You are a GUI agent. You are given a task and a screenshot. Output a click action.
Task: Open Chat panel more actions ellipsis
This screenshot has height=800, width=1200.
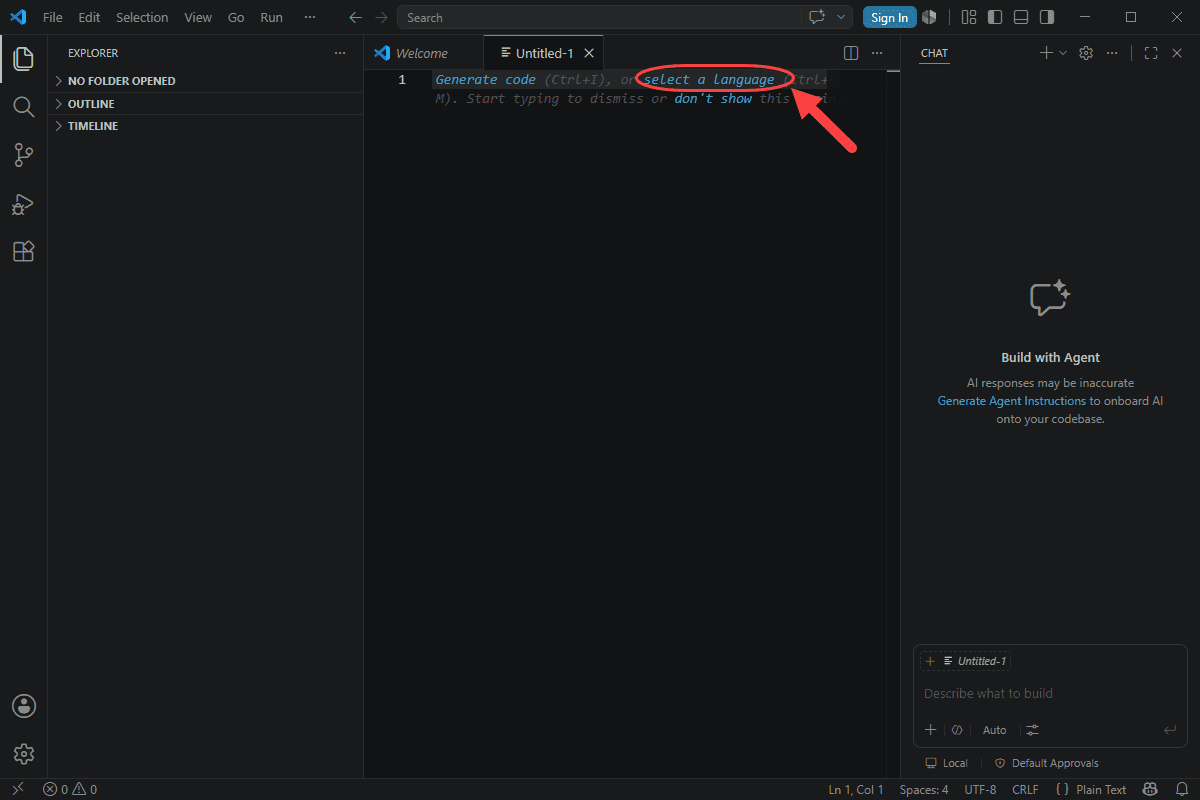(x=1112, y=53)
